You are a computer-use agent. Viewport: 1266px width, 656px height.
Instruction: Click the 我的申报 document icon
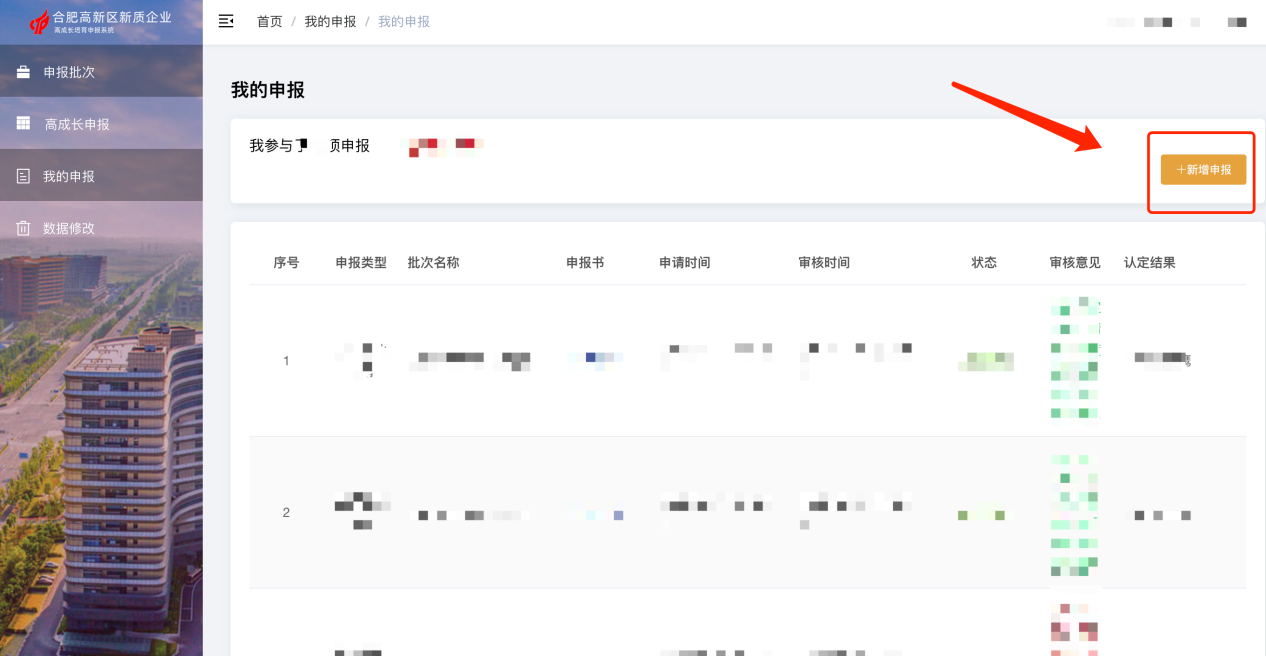[22, 175]
